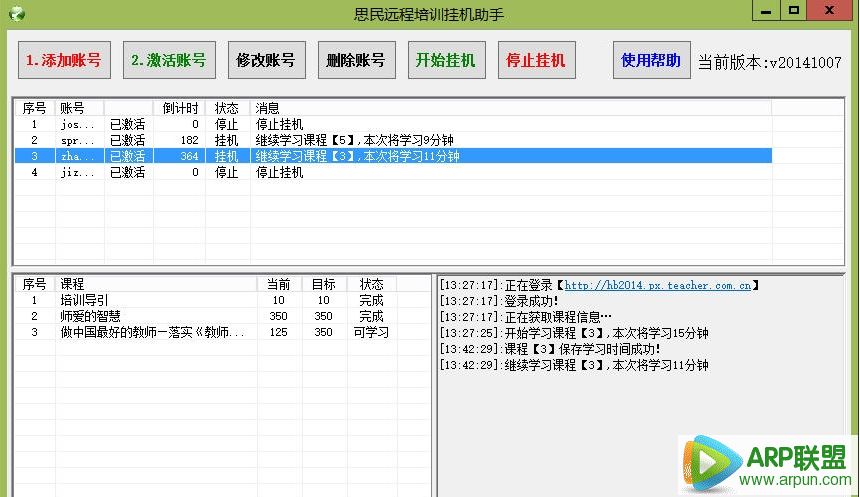Image resolution: width=860 pixels, height=497 pixels.
Task: Click log entry 登录成功!
Action: [x=499, y=301]
